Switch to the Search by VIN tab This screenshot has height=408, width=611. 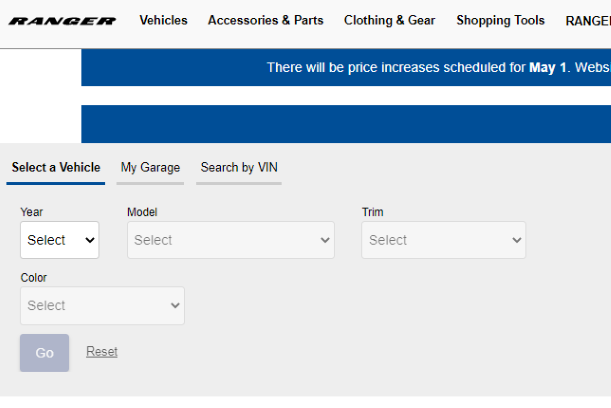pyautogui.click(x=239, y=167)
